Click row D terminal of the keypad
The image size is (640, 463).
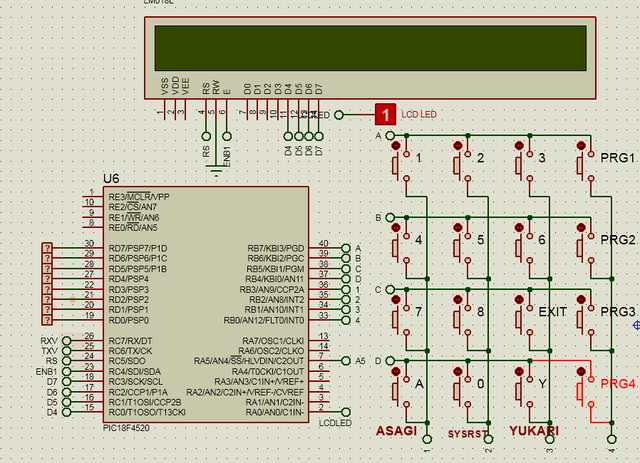pos(390,361)
